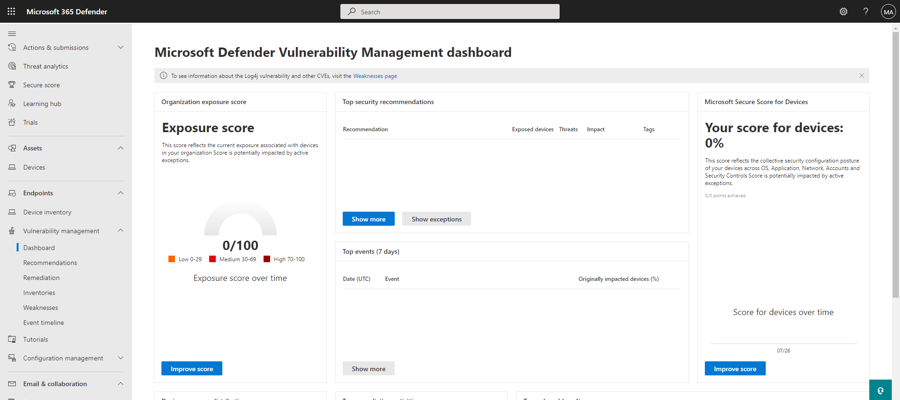Click the page vertical scrollbar
This screenshot has width=900, height=400.
(896, 164)
